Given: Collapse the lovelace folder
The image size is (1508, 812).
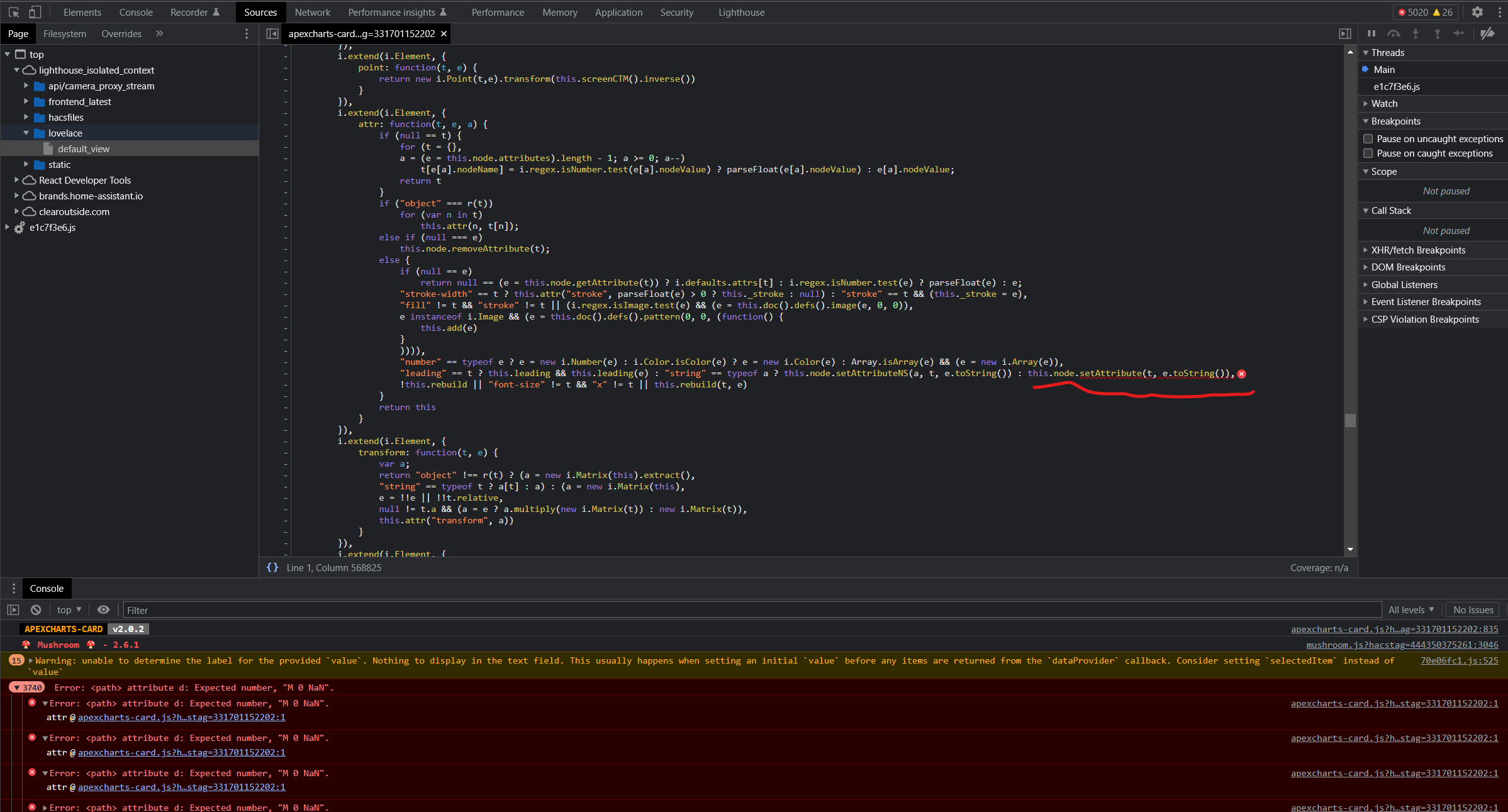Looking at the screenshot, I should click(x=26, y=133).
